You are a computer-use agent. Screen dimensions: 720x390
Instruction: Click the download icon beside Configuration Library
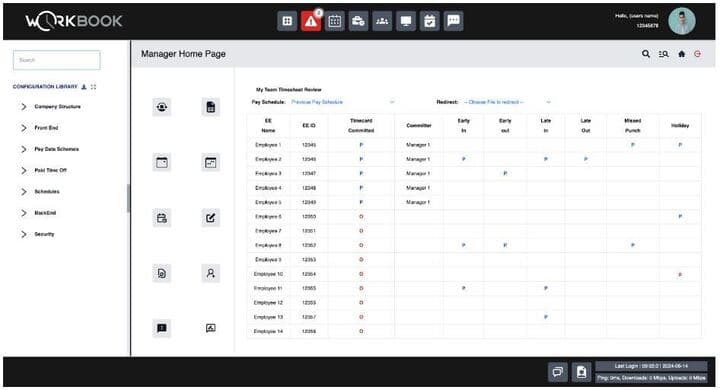84,86
